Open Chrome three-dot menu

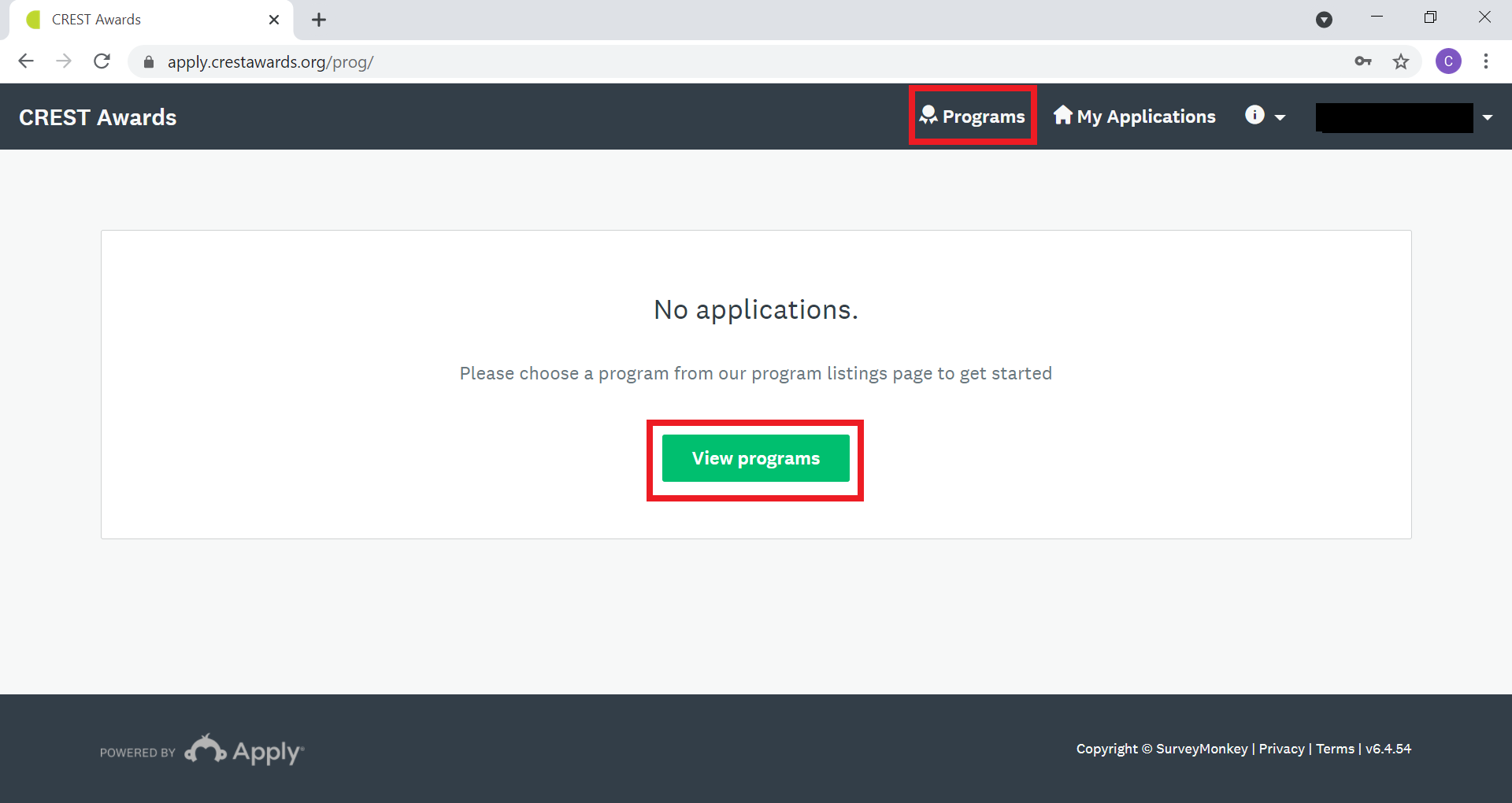coord(1486,61)
